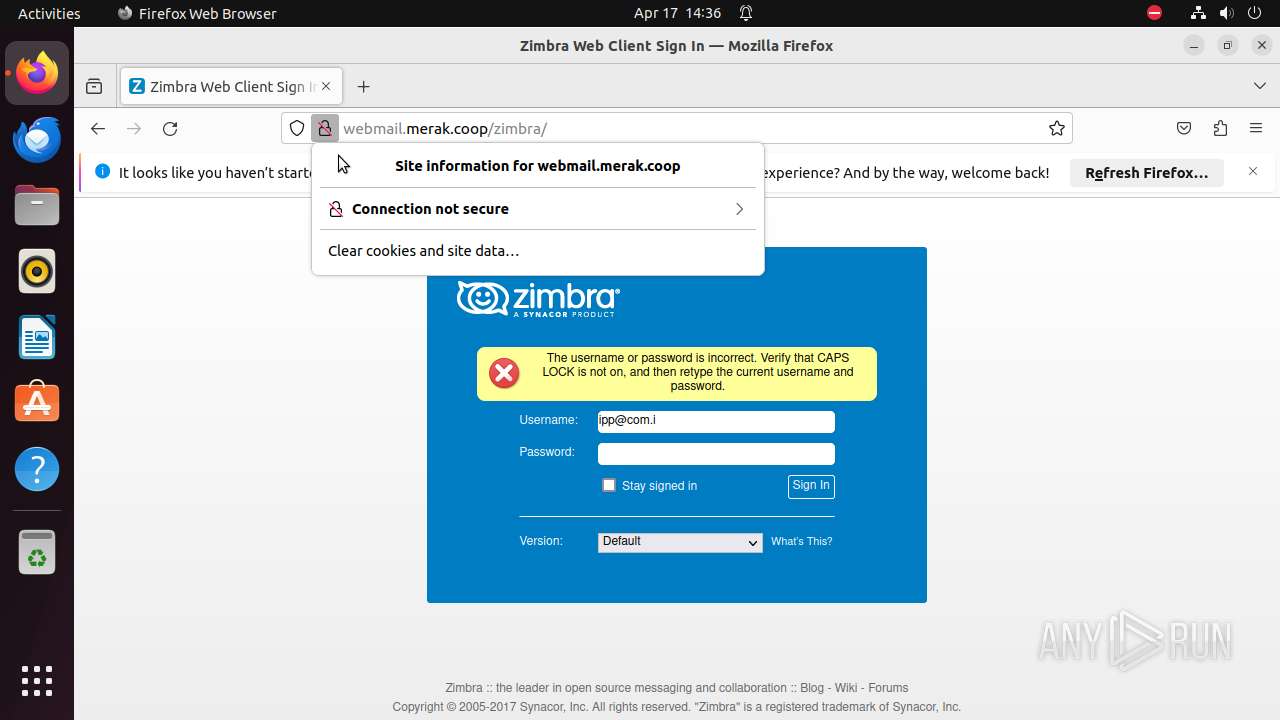Click the Sign In button
Viewport: 1280px width, 720px height.
[811, 486]
